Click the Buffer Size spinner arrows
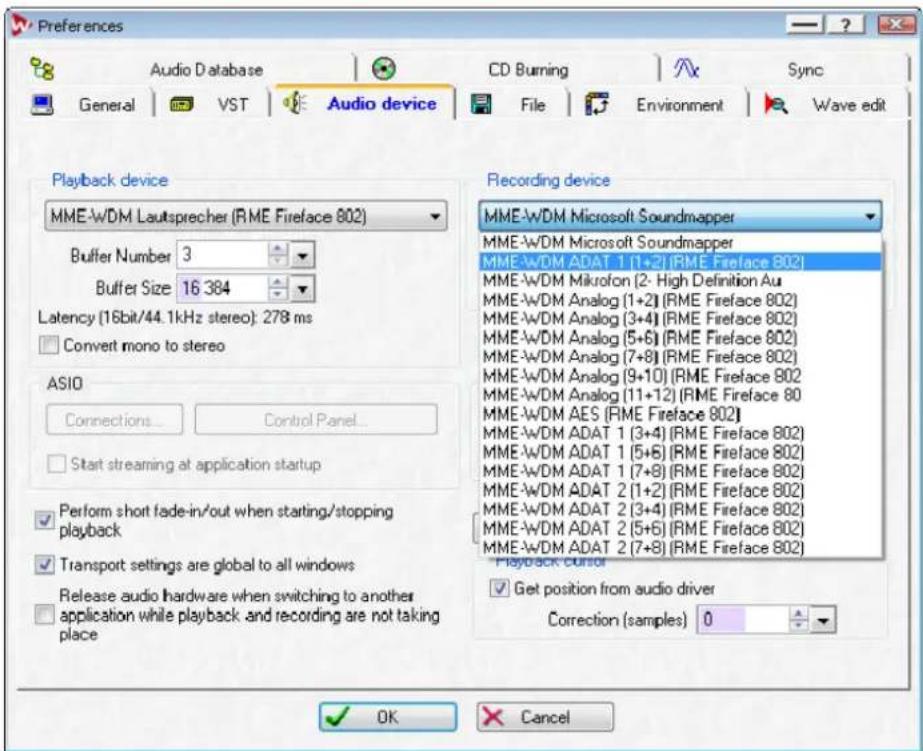This screenshot has width=923, height=751. coord(278,288)
